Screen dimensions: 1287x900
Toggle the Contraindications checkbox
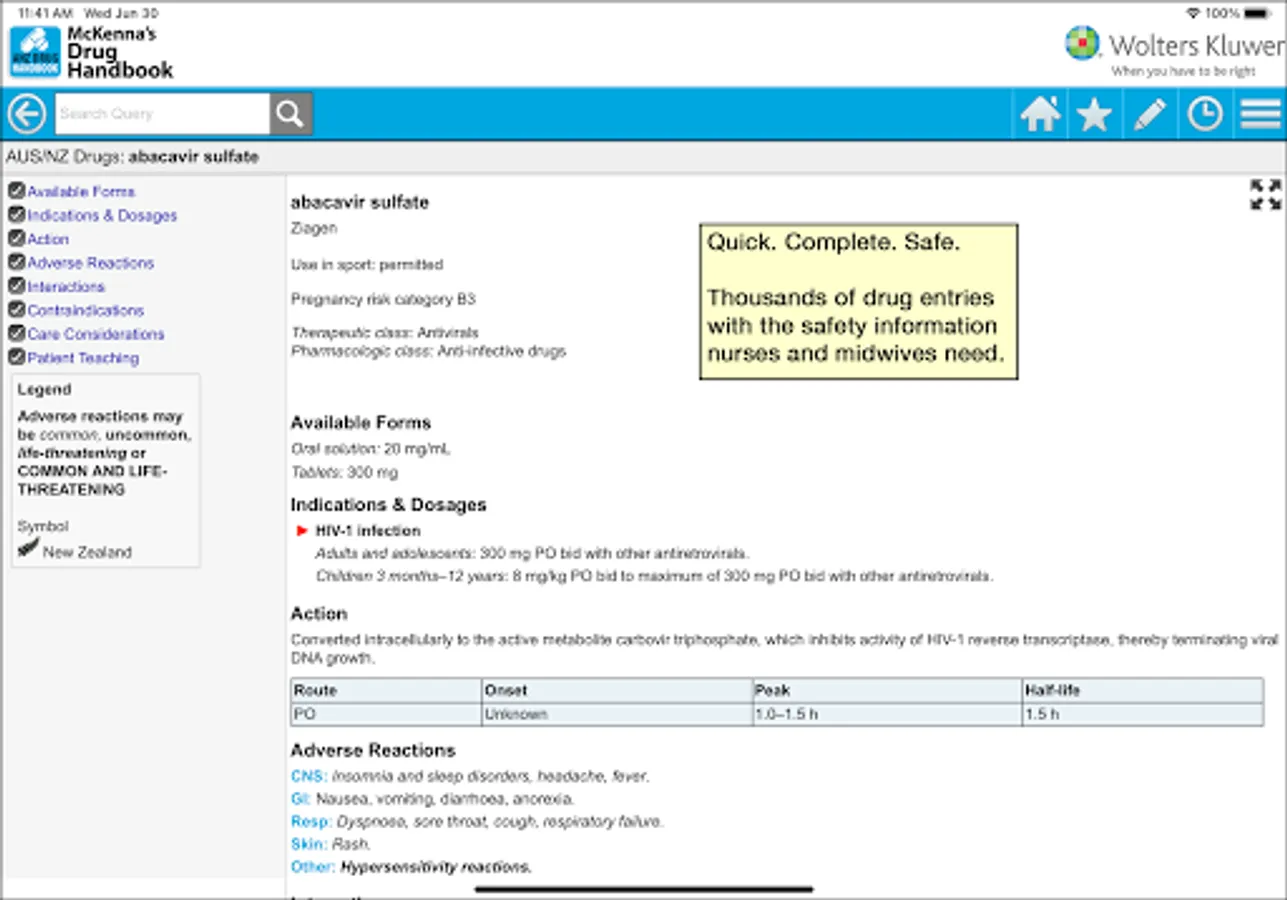[x=16, y=310]
